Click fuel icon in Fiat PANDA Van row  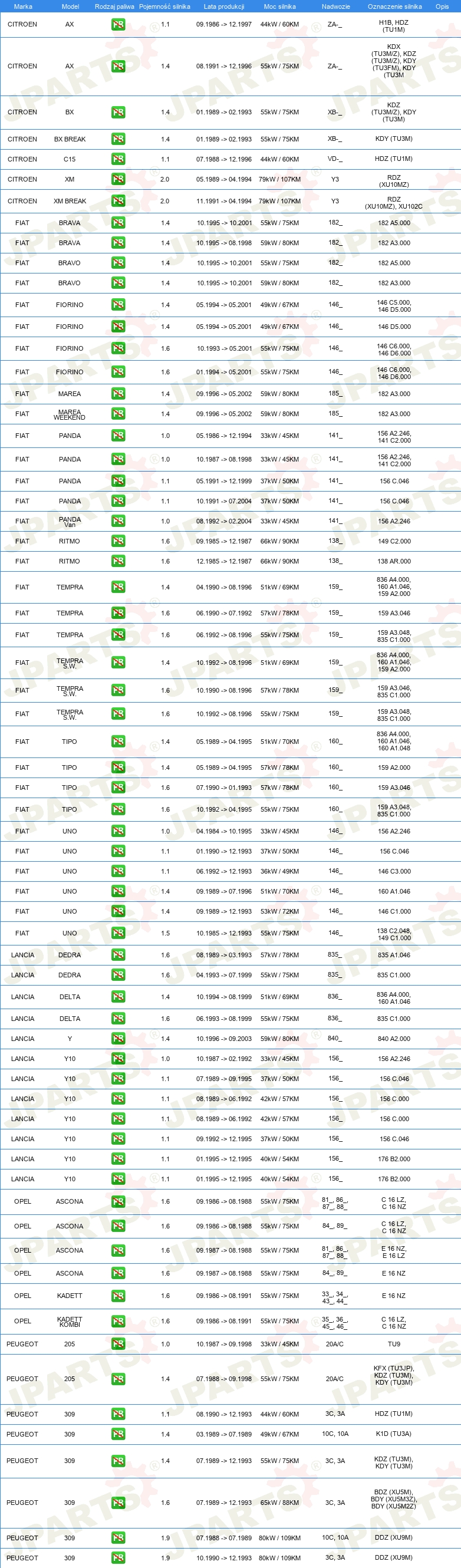pos(118,521)
